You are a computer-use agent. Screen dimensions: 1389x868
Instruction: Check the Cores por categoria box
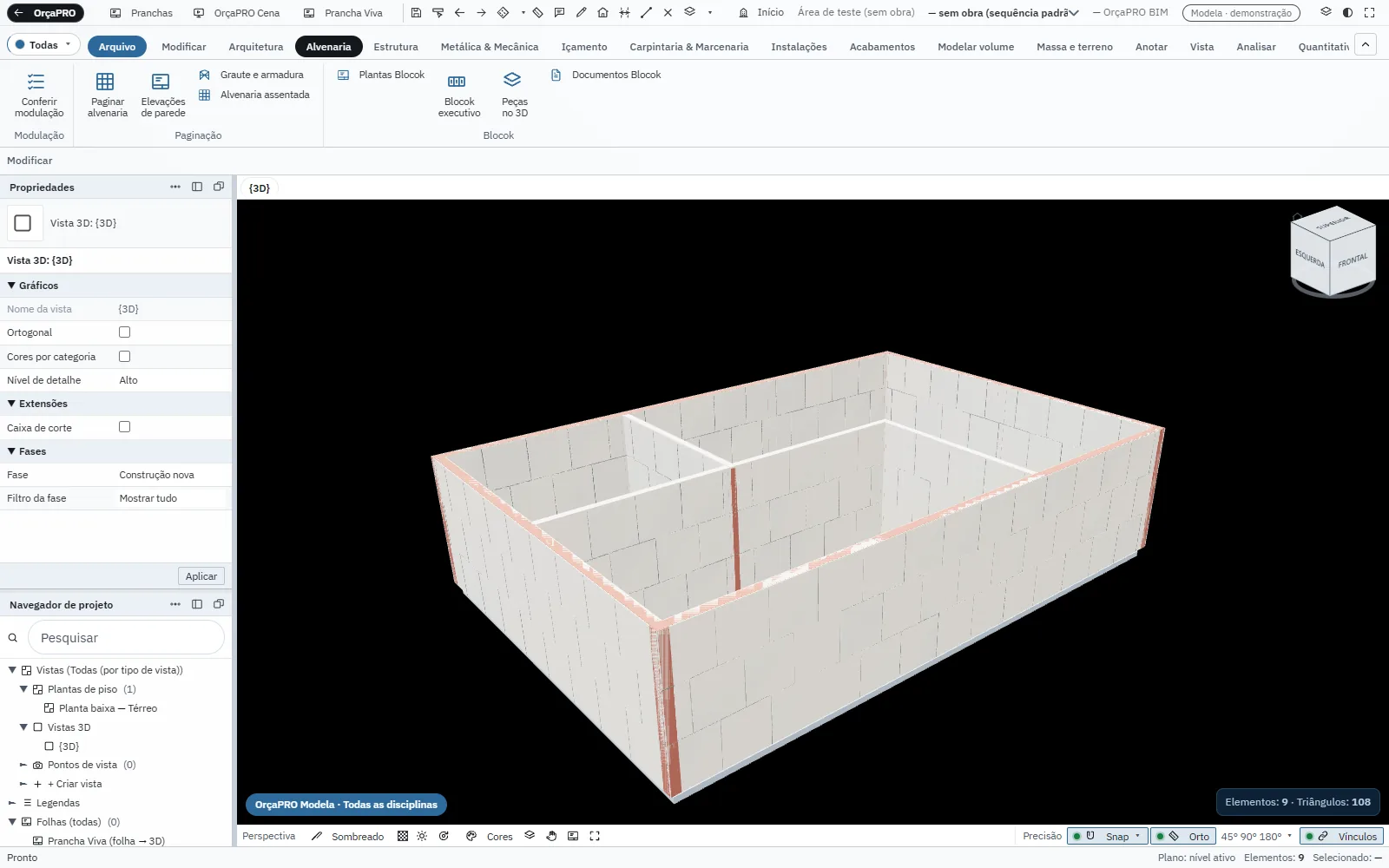coord(125,357)
